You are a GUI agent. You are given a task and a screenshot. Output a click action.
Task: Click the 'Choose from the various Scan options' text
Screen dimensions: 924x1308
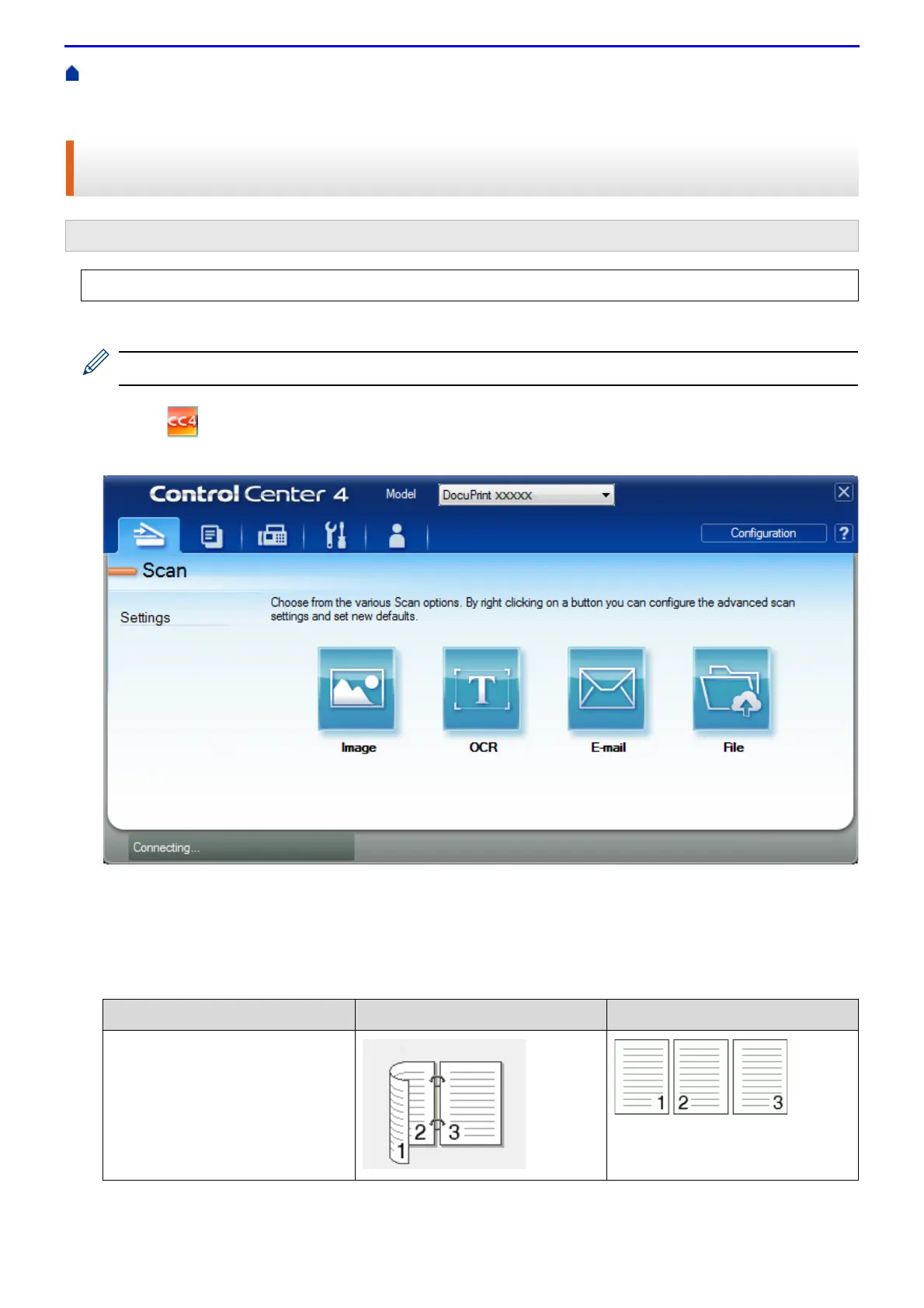pos(533,609)
